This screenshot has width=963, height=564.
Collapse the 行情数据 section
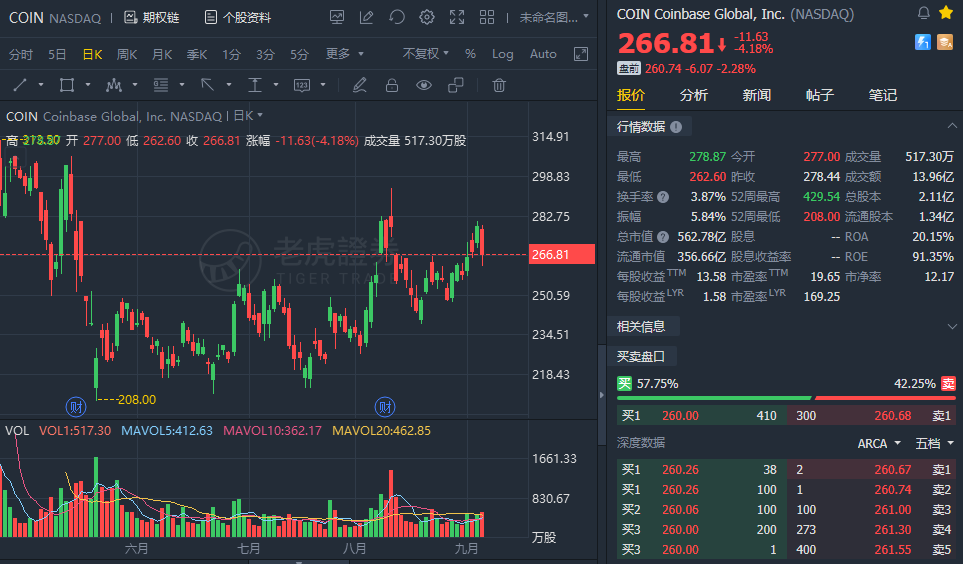[952, 126]
